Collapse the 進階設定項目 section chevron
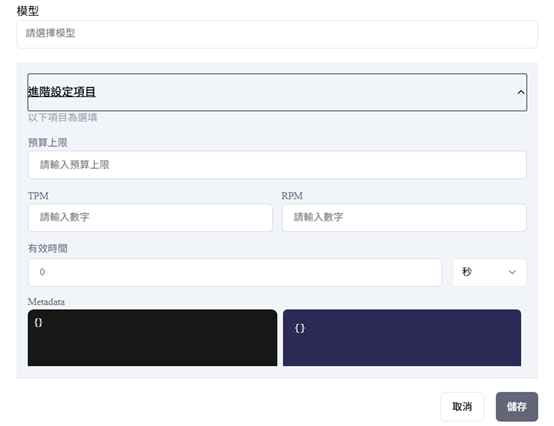The height and width of the screenshot is (426, 554). (520, 92)
